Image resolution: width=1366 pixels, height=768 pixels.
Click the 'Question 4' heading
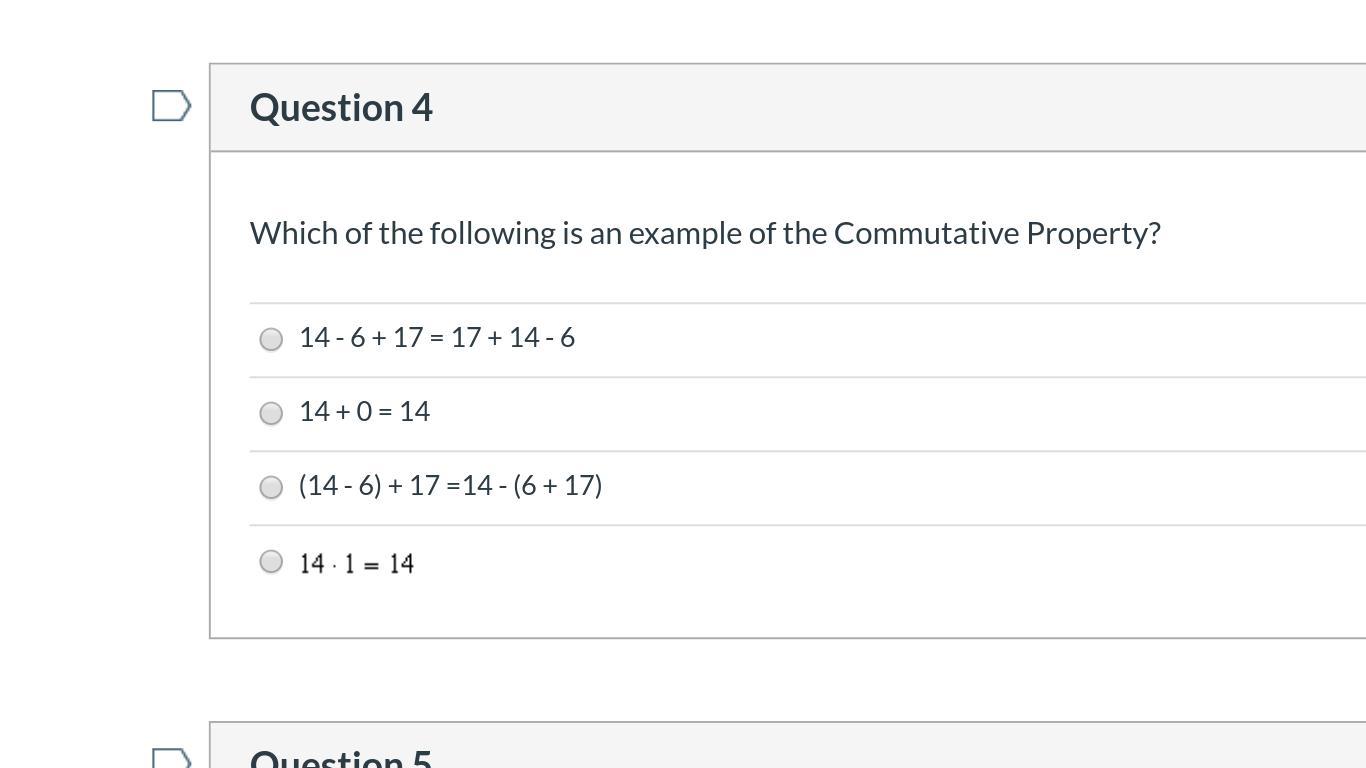tap(341, 108)
